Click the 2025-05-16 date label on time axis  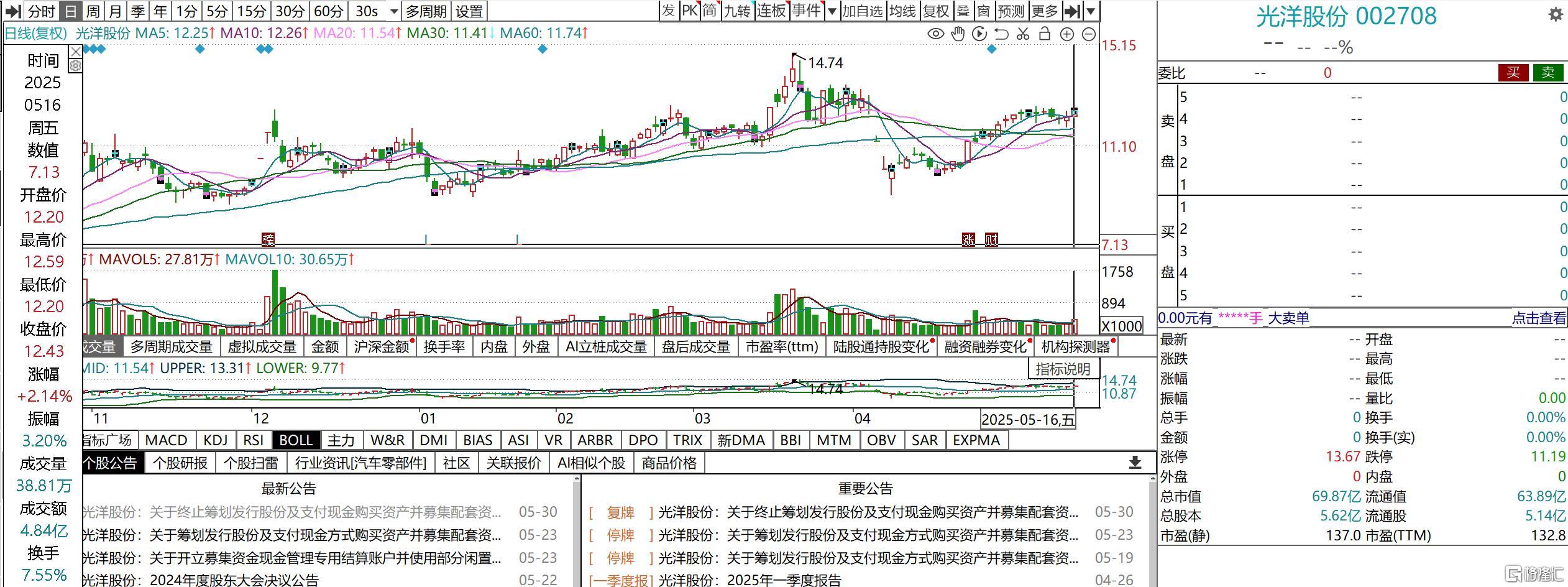point(1028,420)
